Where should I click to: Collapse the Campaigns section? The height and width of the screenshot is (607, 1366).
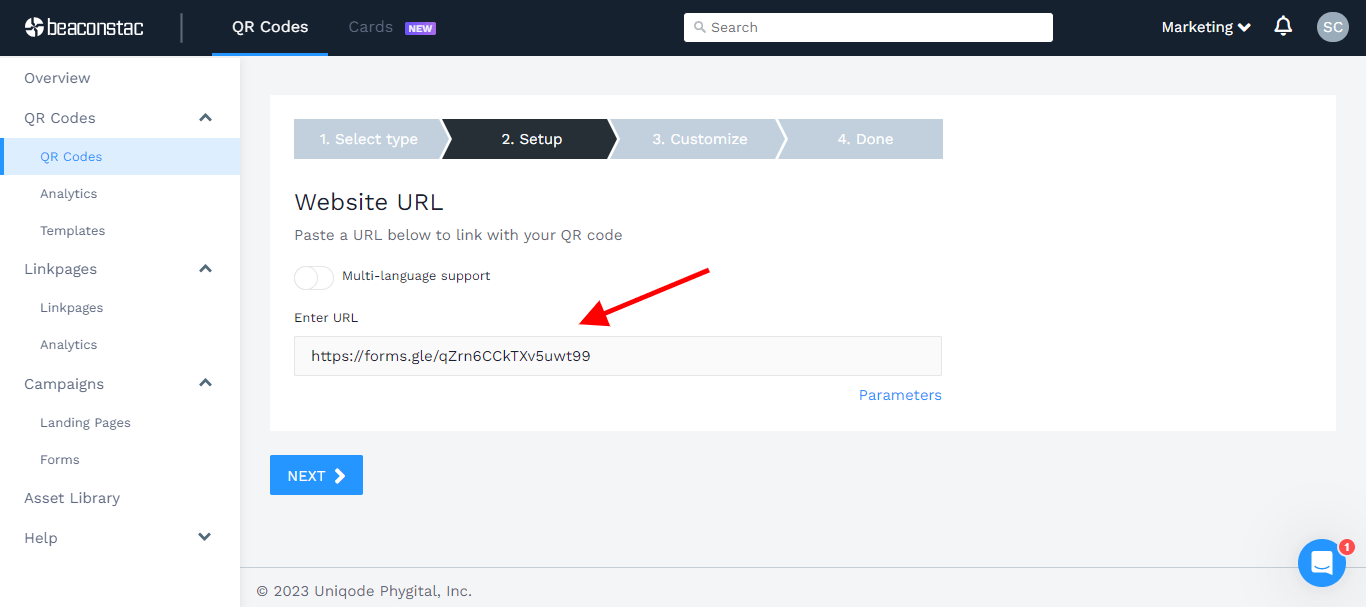204,383
